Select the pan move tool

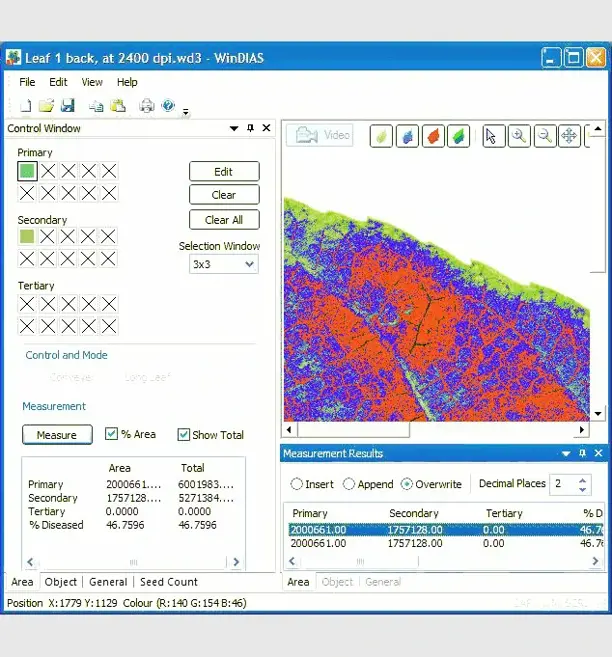click(x=569, y=136)
